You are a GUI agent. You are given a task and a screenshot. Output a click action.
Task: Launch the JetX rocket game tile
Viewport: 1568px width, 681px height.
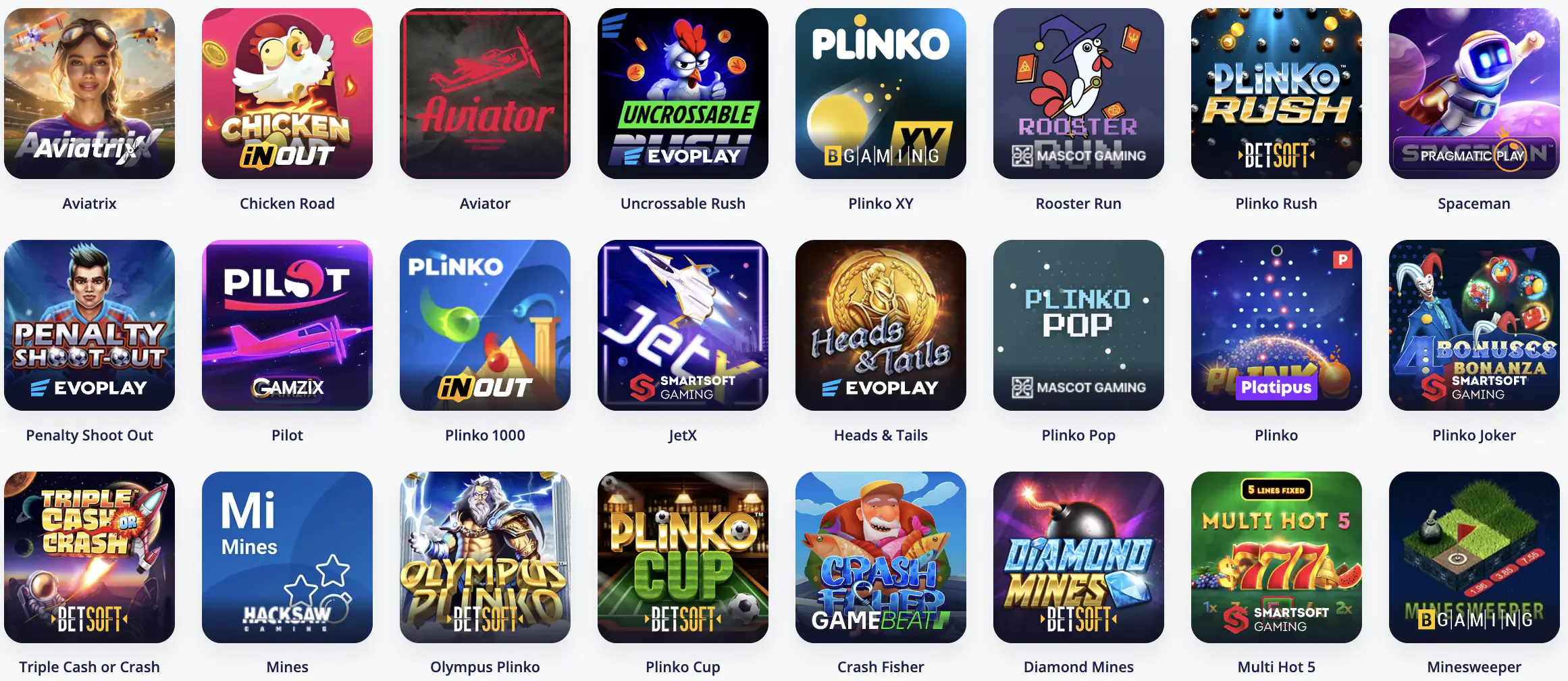tap(683, 325)
